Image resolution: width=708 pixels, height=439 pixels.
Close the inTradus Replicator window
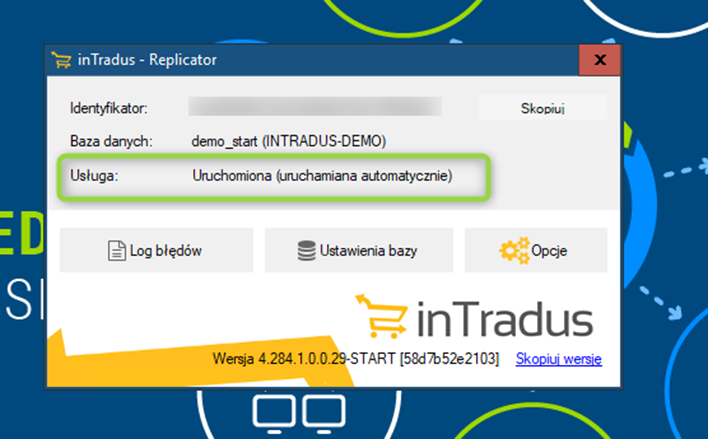600,60
